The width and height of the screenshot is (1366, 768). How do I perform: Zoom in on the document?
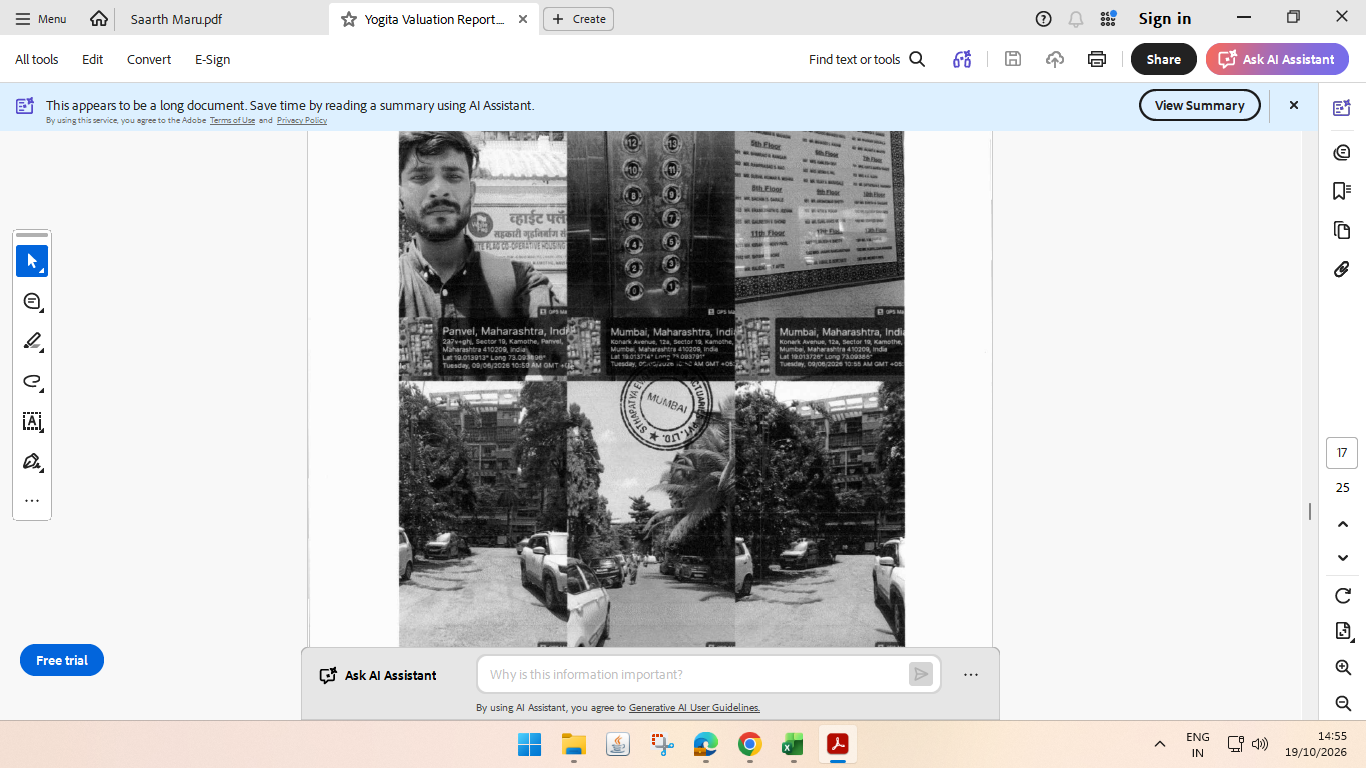tap(1343, 667)
